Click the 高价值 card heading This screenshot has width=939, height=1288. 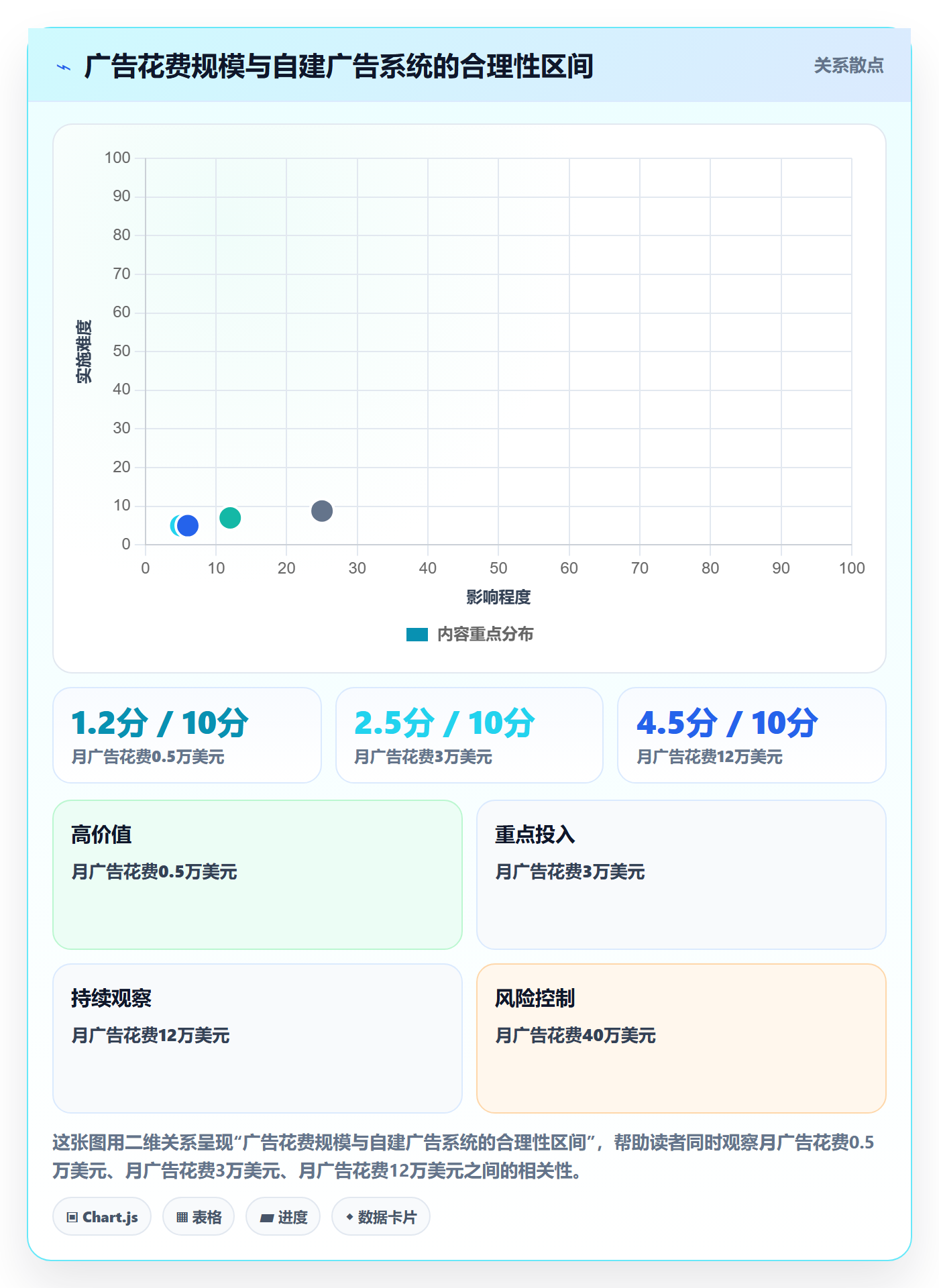(x=101, y=835)
